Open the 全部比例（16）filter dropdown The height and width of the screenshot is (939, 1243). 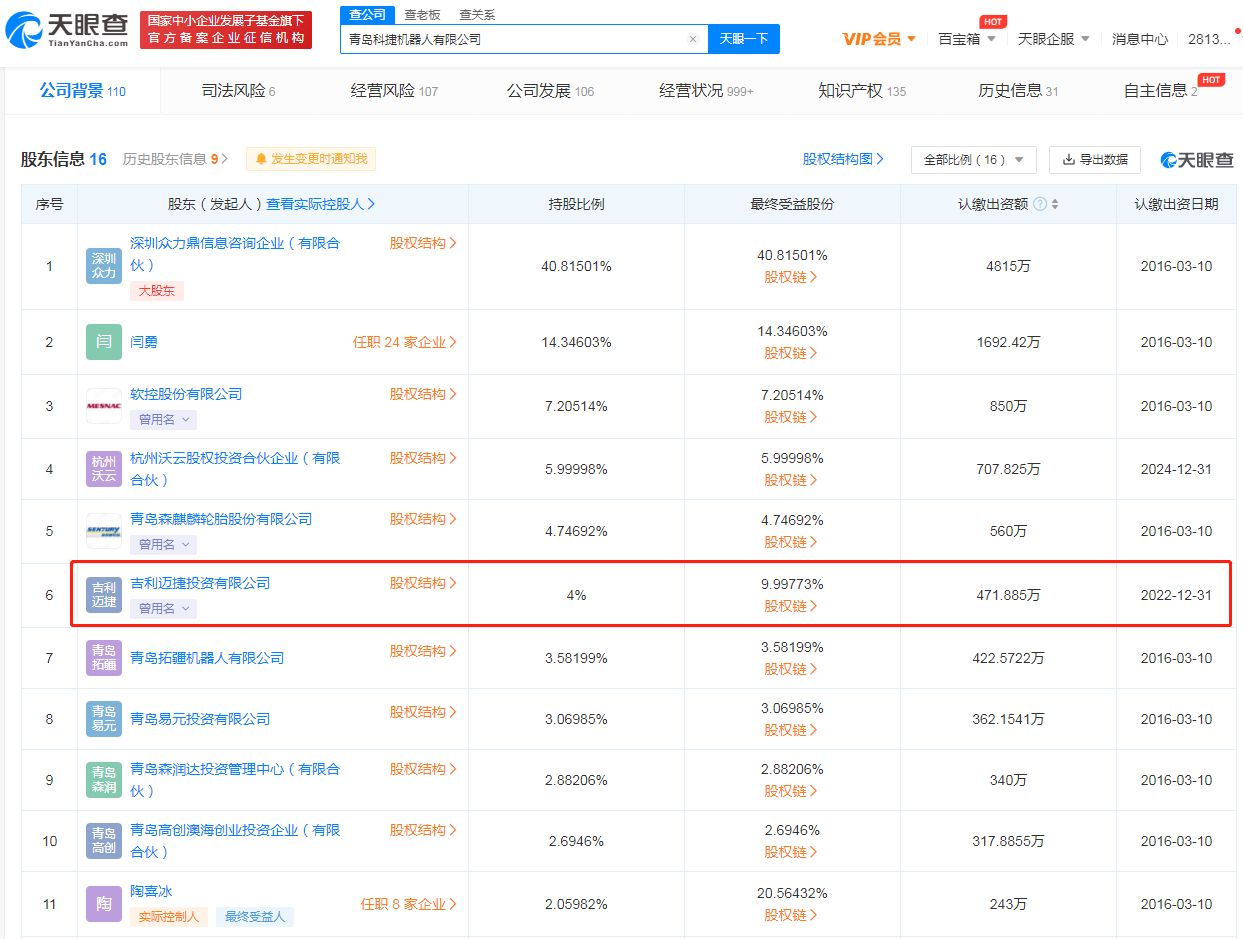pyautogui.click(x=973, y=160)
